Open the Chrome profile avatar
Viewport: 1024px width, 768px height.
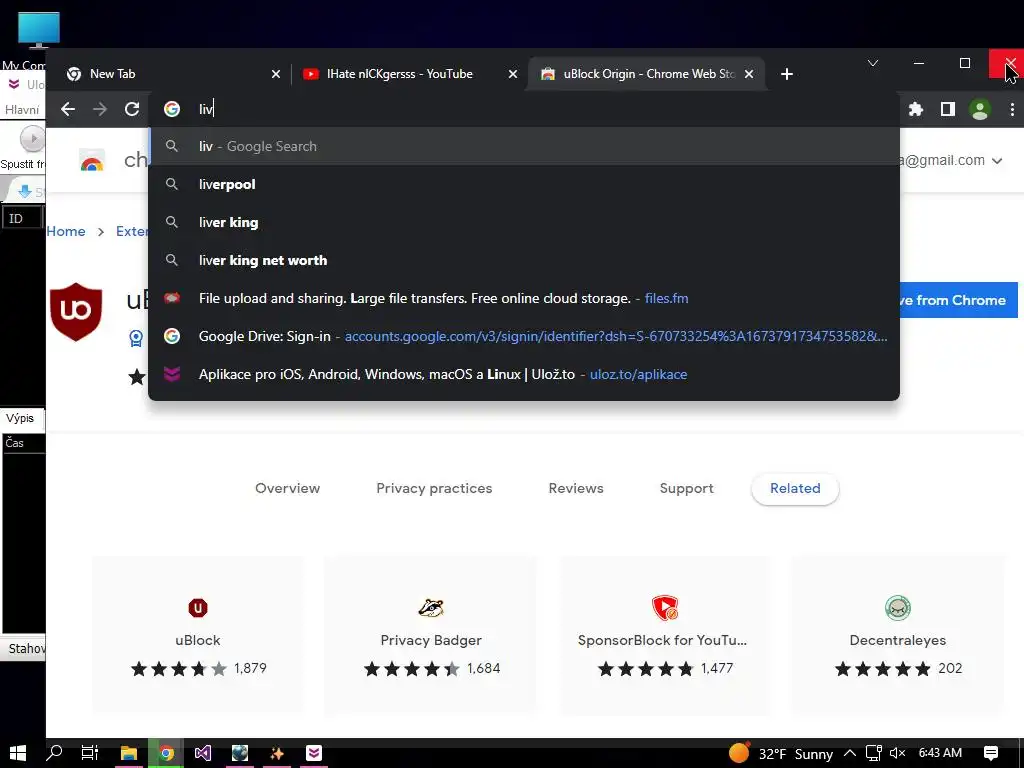(x=980, y=109)
